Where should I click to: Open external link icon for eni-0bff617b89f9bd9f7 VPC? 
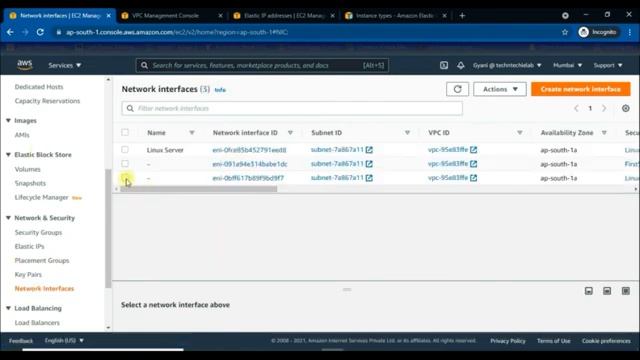[x=473, y=178]
